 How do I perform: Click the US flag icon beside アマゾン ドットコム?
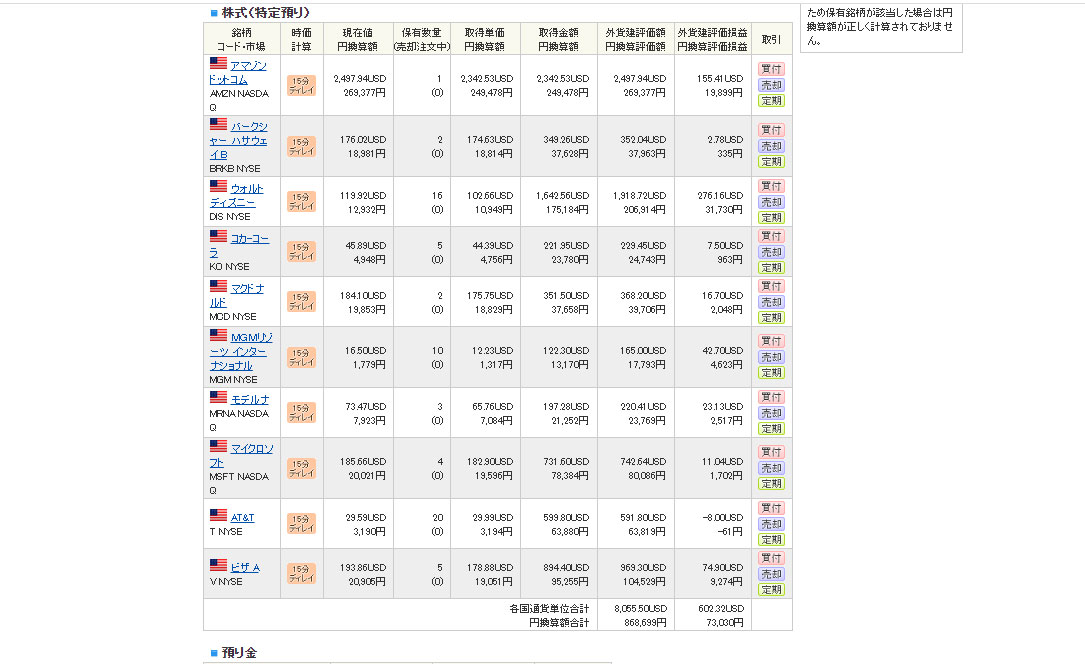pos(218,63)
